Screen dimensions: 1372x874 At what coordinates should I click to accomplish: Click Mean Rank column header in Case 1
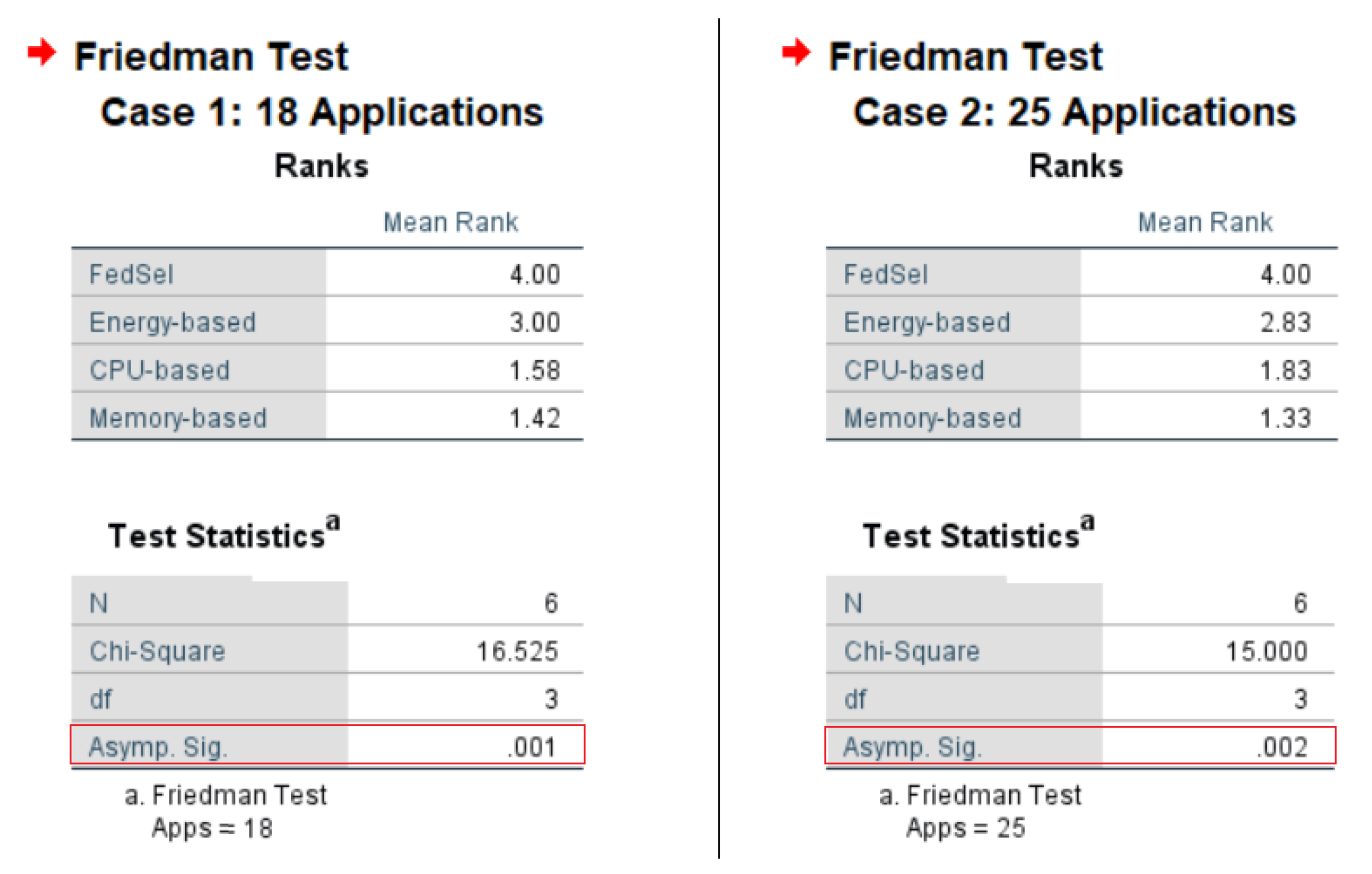click(x=451, y=222)
